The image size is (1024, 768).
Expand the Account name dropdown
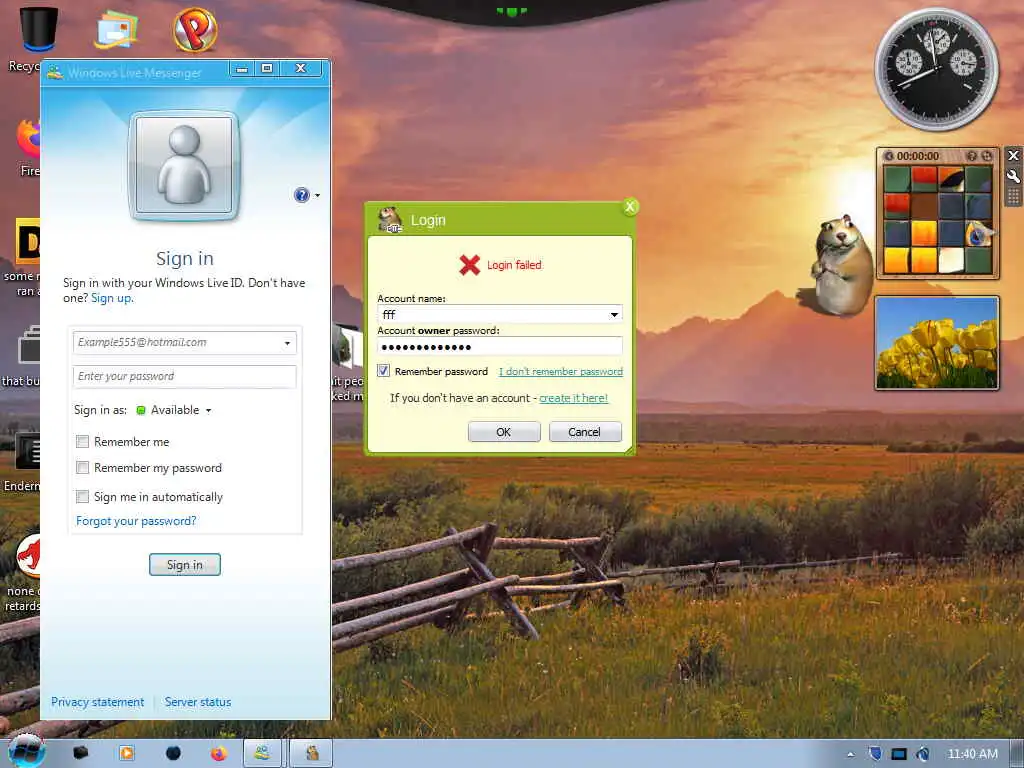[614, 315]
